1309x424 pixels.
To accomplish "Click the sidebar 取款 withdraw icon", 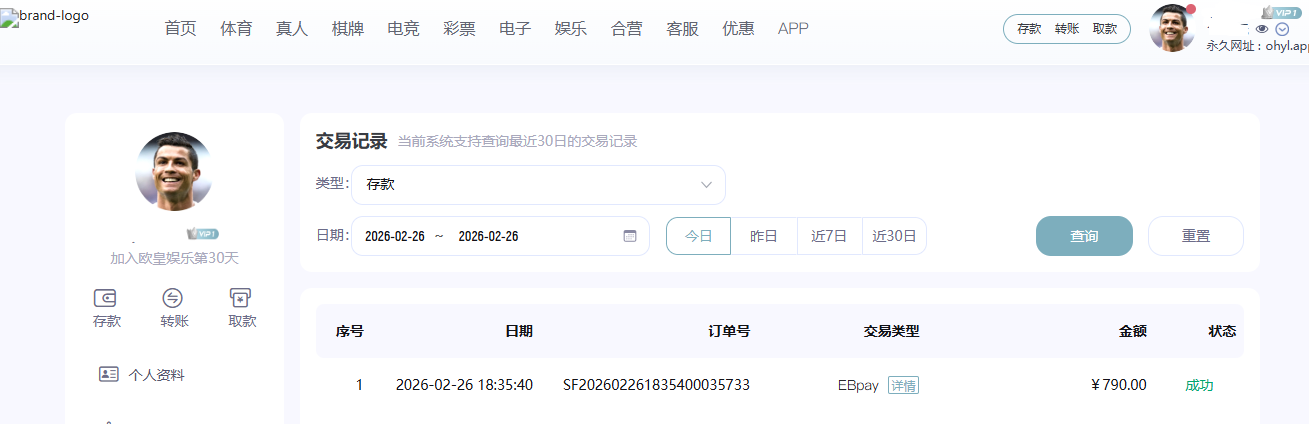I will point(241,297).
